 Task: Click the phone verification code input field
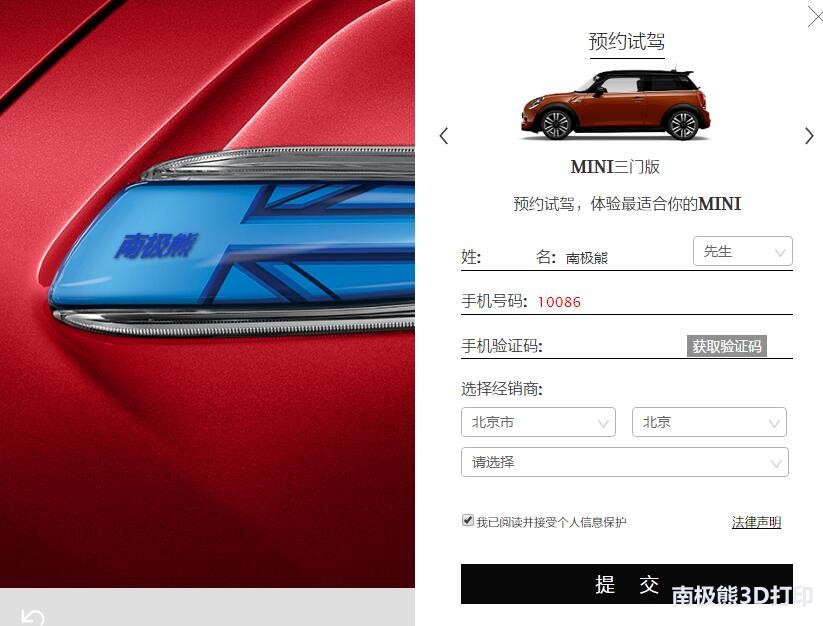[x=613, y=346]
